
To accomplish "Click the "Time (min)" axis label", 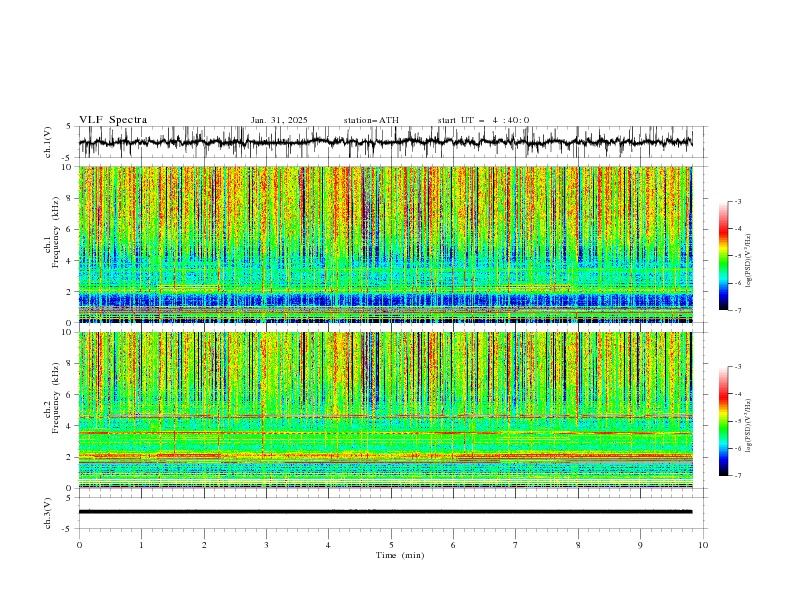I will 400,555.
